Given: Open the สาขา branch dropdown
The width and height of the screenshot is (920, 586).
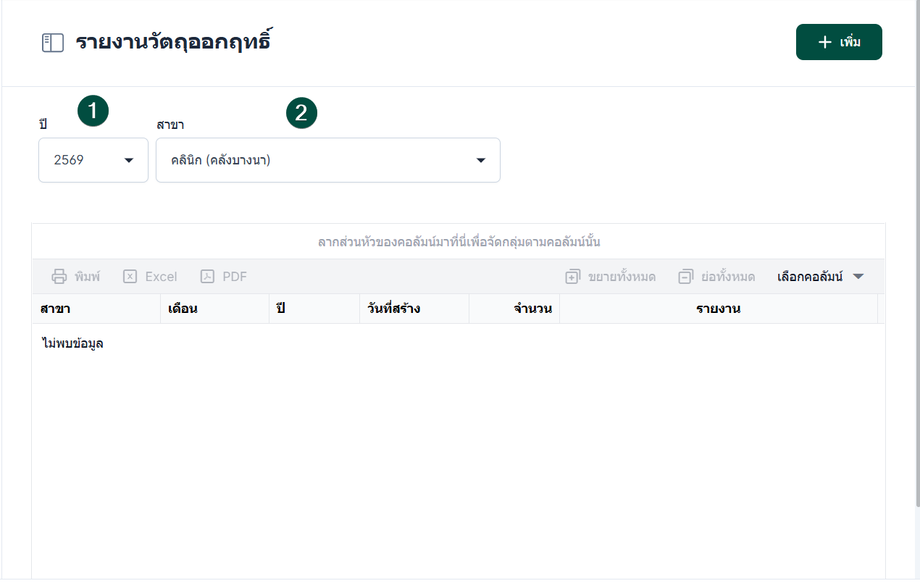Looking at the screenshot, I should [328, 160].
